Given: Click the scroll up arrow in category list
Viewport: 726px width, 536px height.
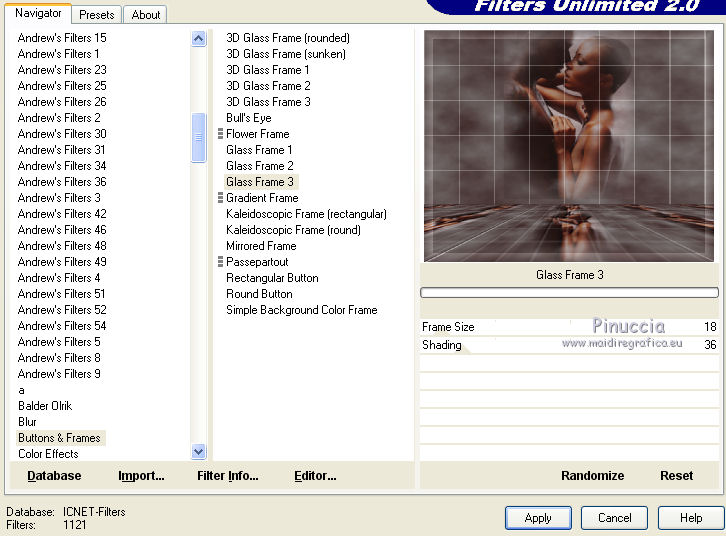Looking at the screenshot, I should [x=198, y=38].
